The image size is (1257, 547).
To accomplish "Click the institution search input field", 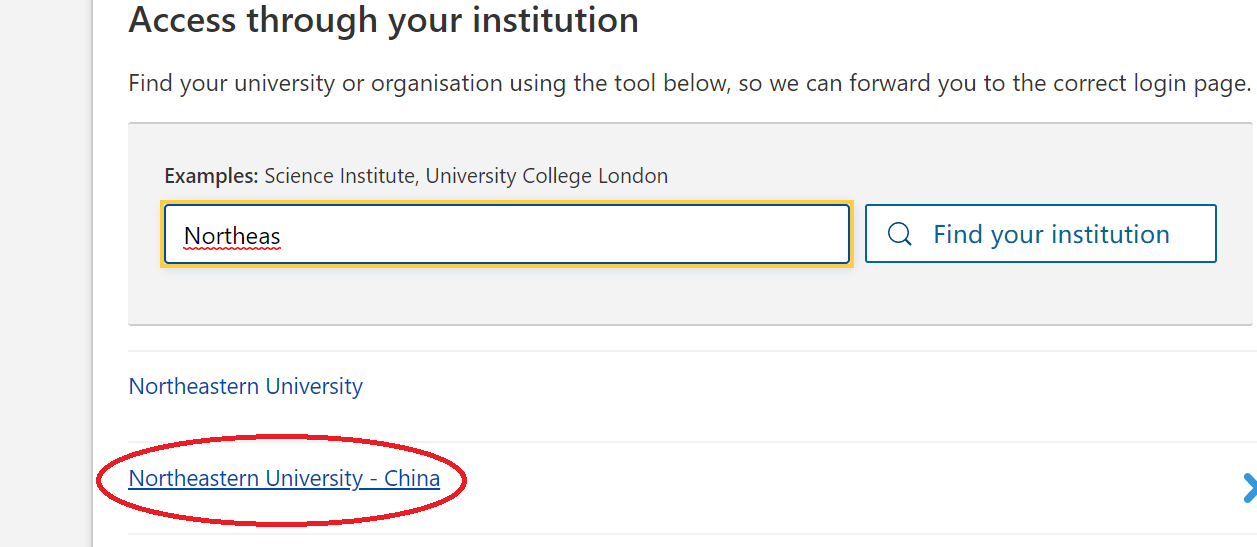I will 506,234.
